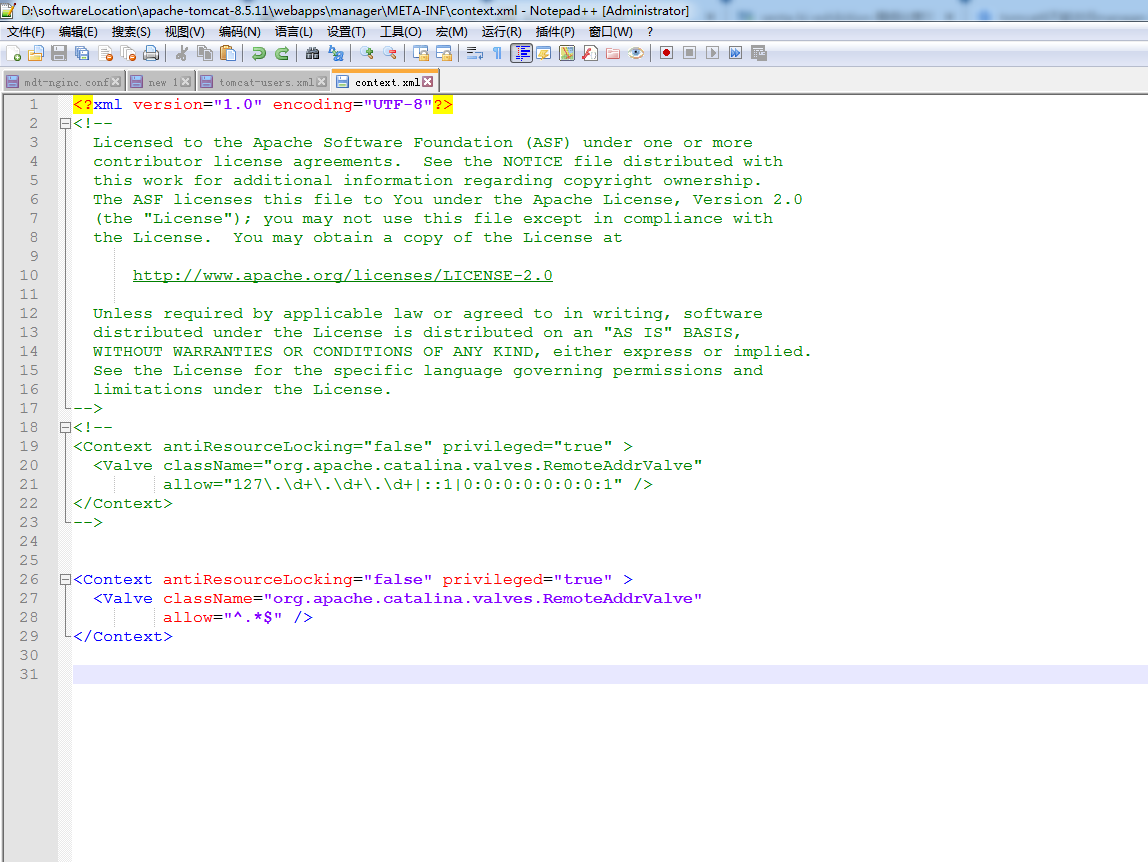Click the Replace toolbar icon
Image resolution: width=1148 pixels, height=862 pixels.
336,53
